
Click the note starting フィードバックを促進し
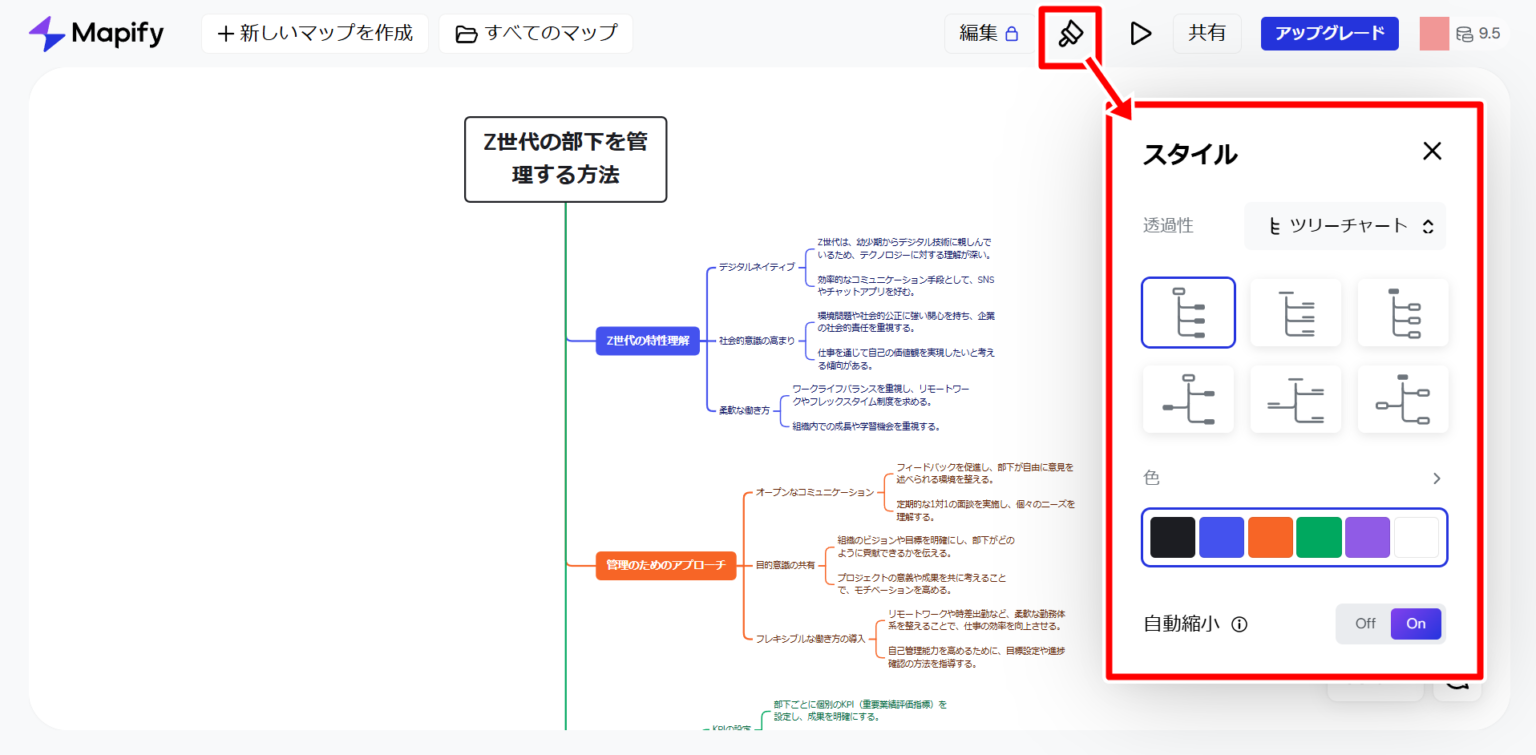pyautogui.click(x=984, y=473)
